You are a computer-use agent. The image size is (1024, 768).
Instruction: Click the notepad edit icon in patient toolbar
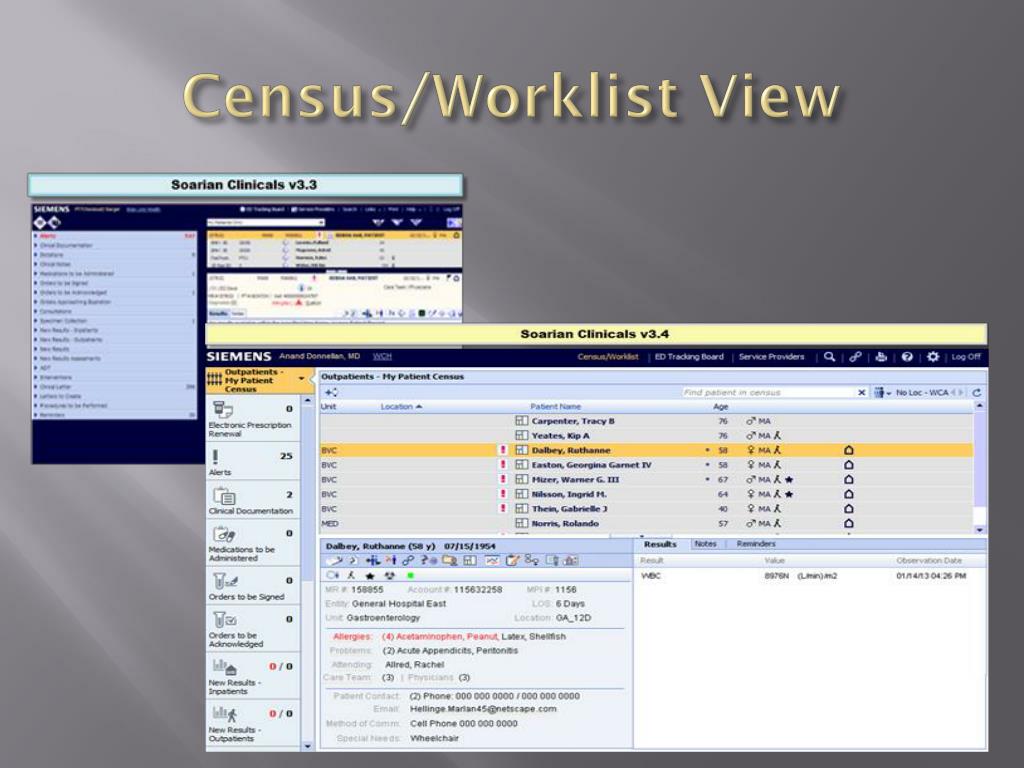(x=512, y=560)
